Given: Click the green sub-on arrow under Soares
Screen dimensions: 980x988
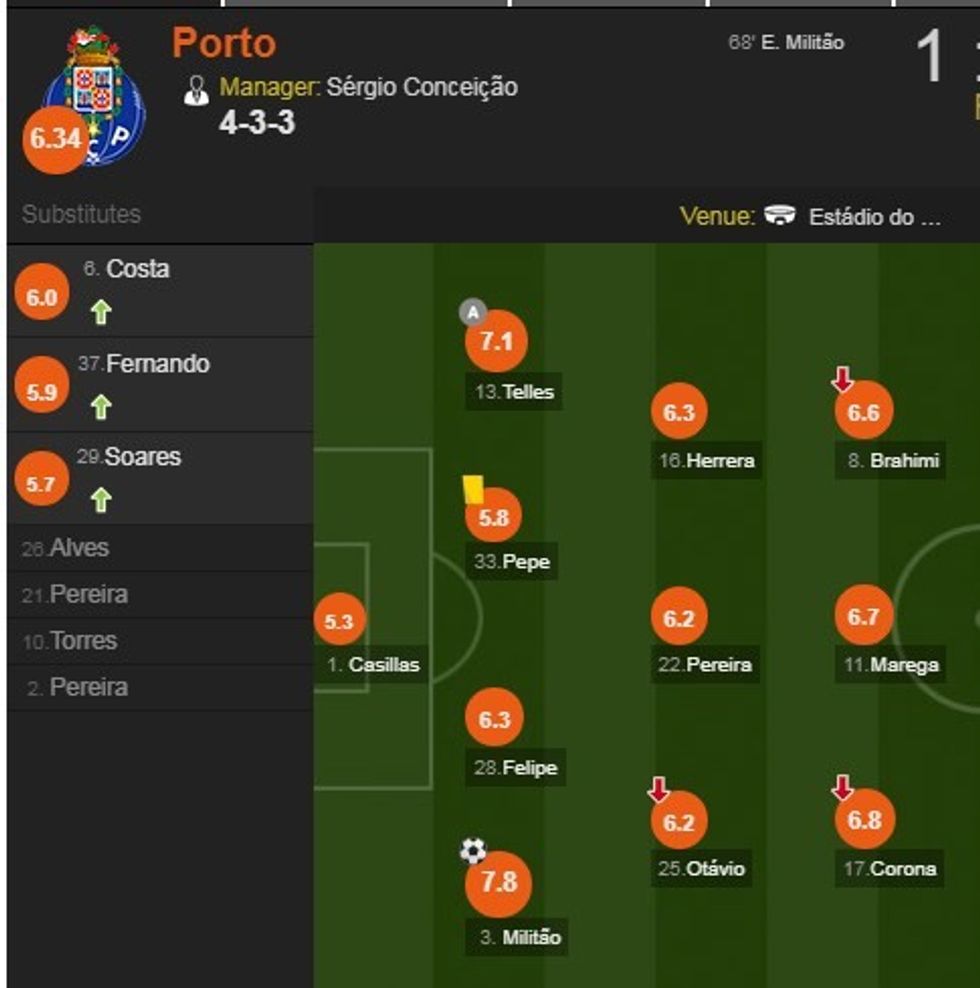Looking at the screenshot, I should tap(101, 500).
